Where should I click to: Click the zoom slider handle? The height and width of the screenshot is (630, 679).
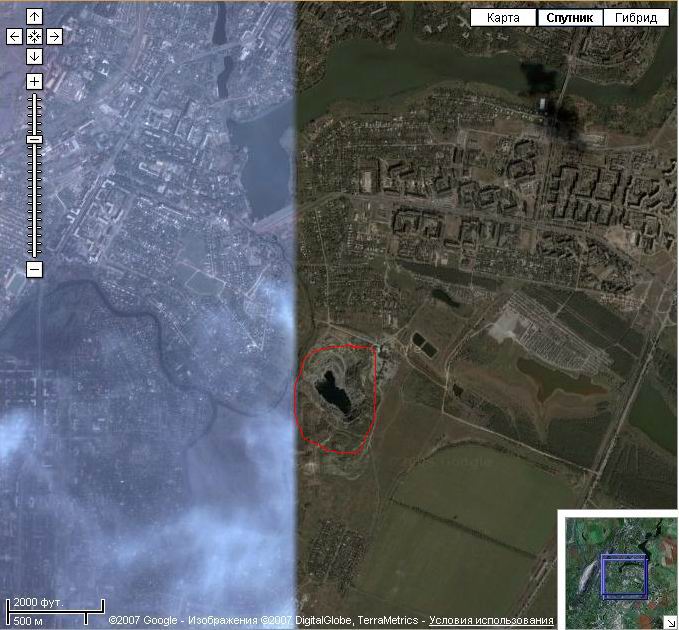point(34,140)
